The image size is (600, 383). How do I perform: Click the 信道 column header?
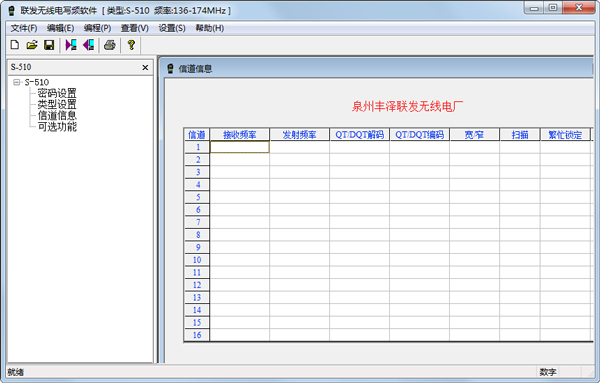(197, 135)
